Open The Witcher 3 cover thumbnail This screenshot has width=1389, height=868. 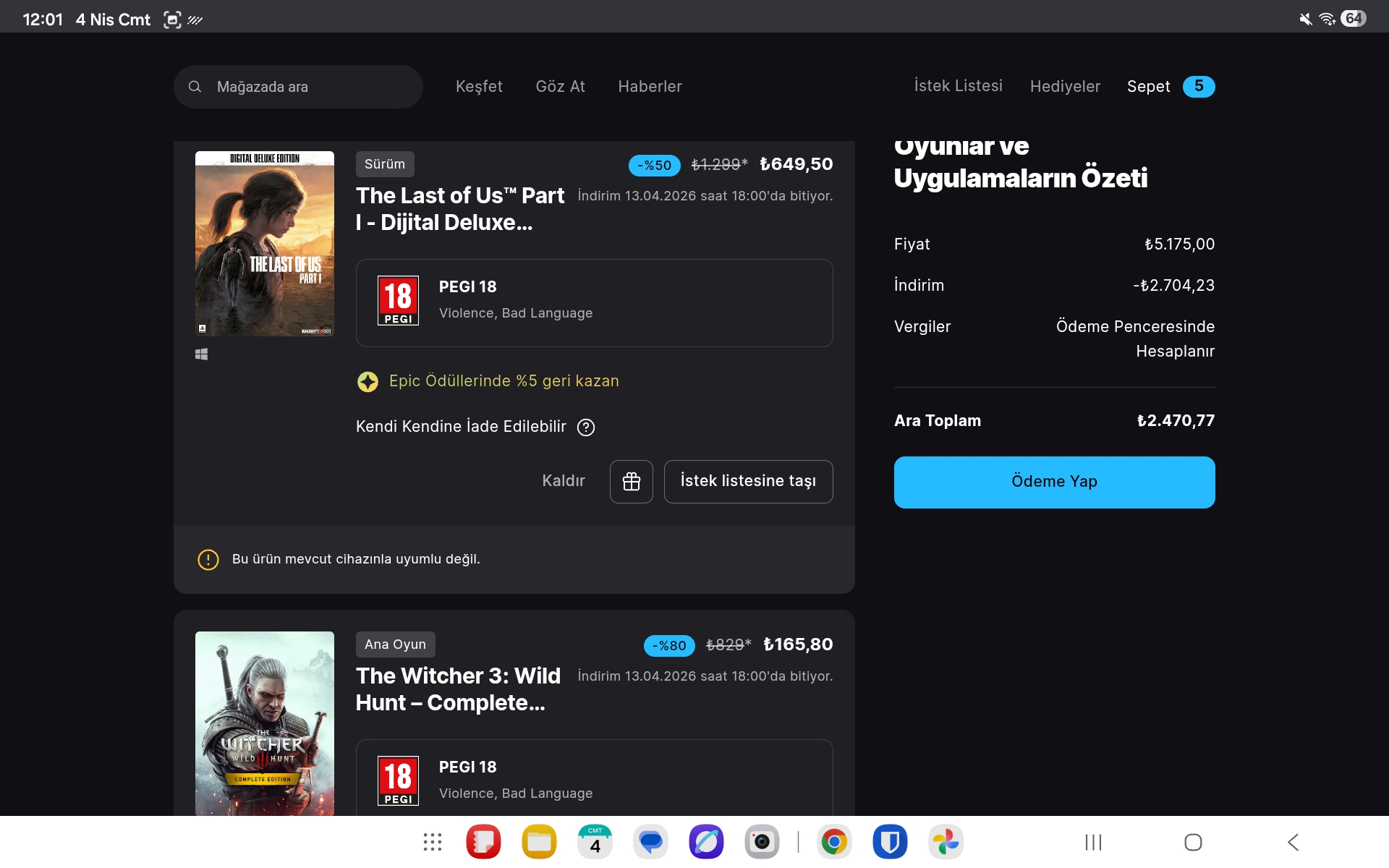coord(265,724)
